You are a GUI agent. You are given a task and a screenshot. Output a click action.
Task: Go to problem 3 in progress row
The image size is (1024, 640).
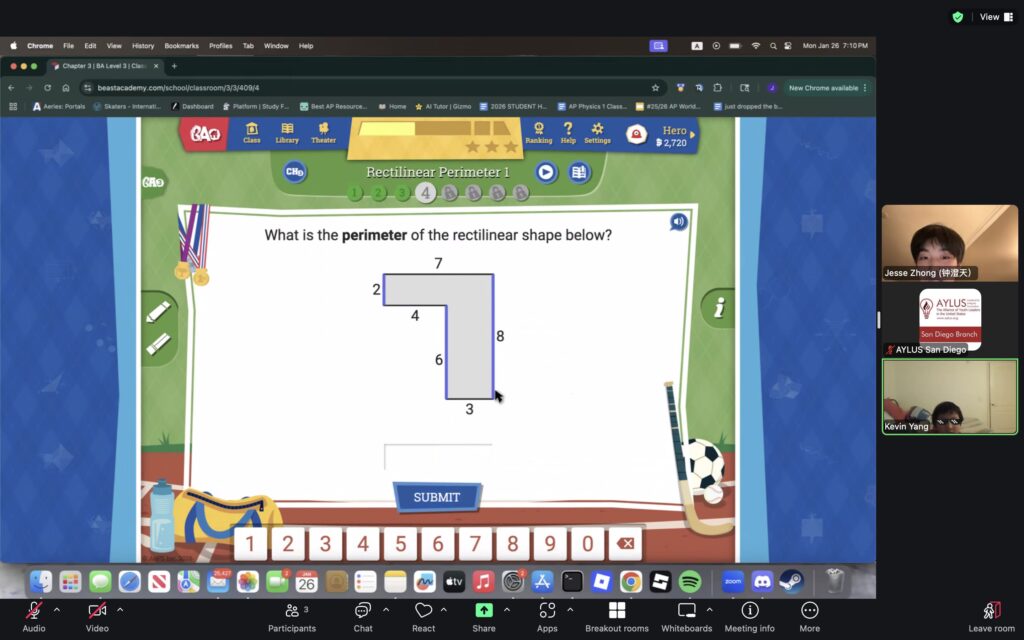pyautogui.click(x=402, y=193)
